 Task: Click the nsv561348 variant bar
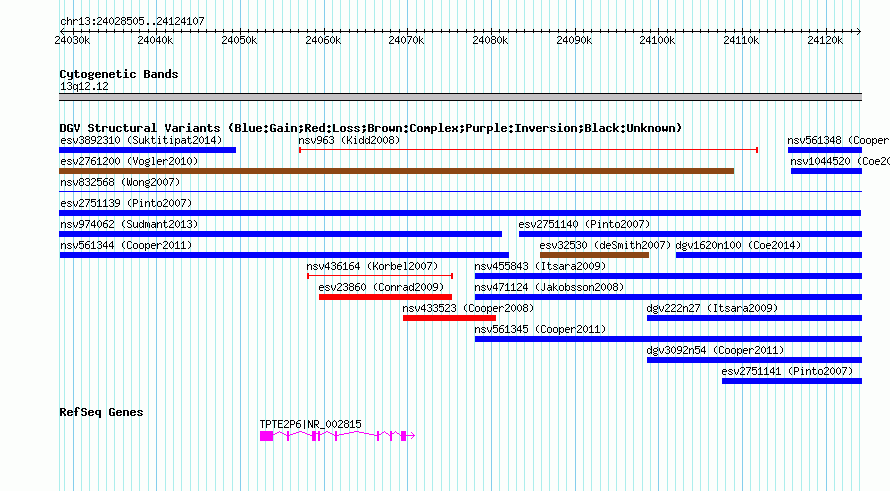825,150
